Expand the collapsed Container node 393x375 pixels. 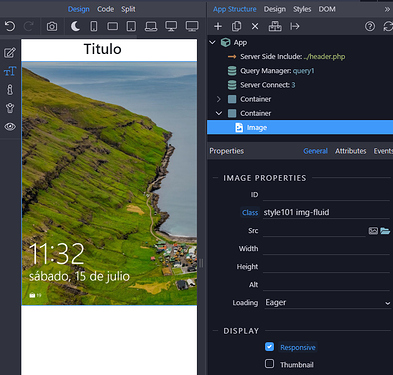point(218,99)
